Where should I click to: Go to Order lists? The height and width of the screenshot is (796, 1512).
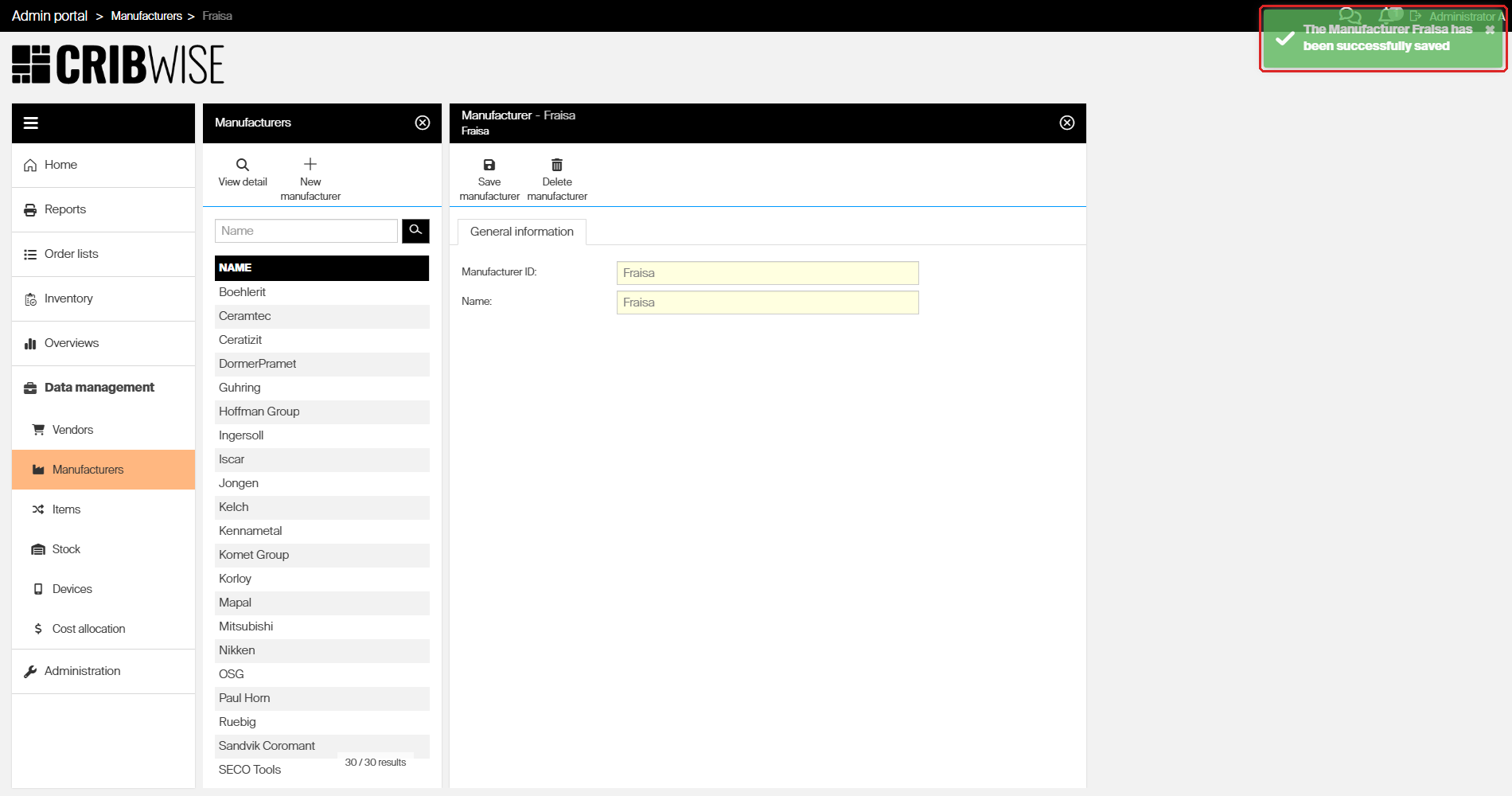[103, 255]
